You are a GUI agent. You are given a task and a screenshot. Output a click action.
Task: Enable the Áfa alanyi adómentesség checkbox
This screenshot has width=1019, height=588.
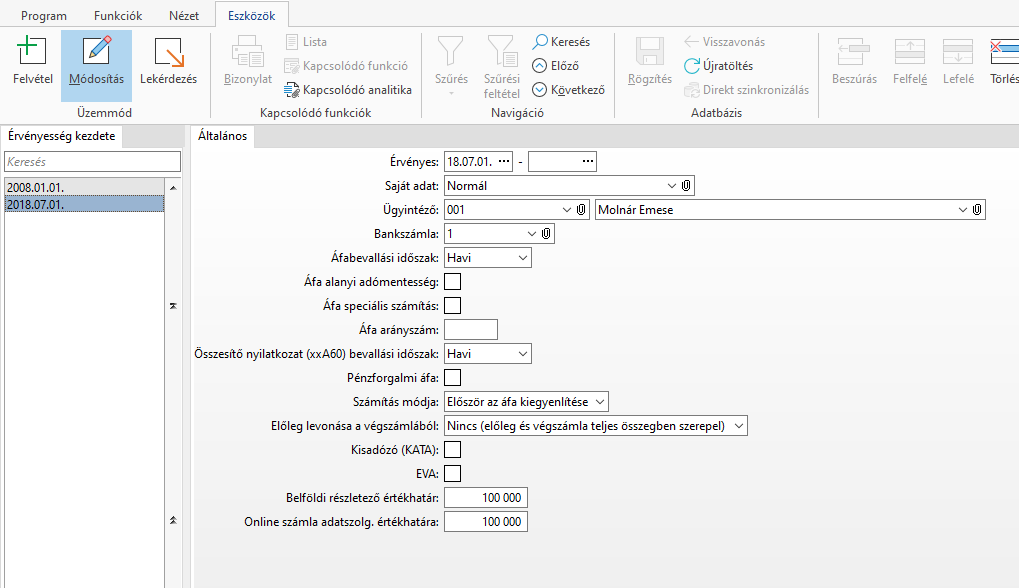point(452,282)
